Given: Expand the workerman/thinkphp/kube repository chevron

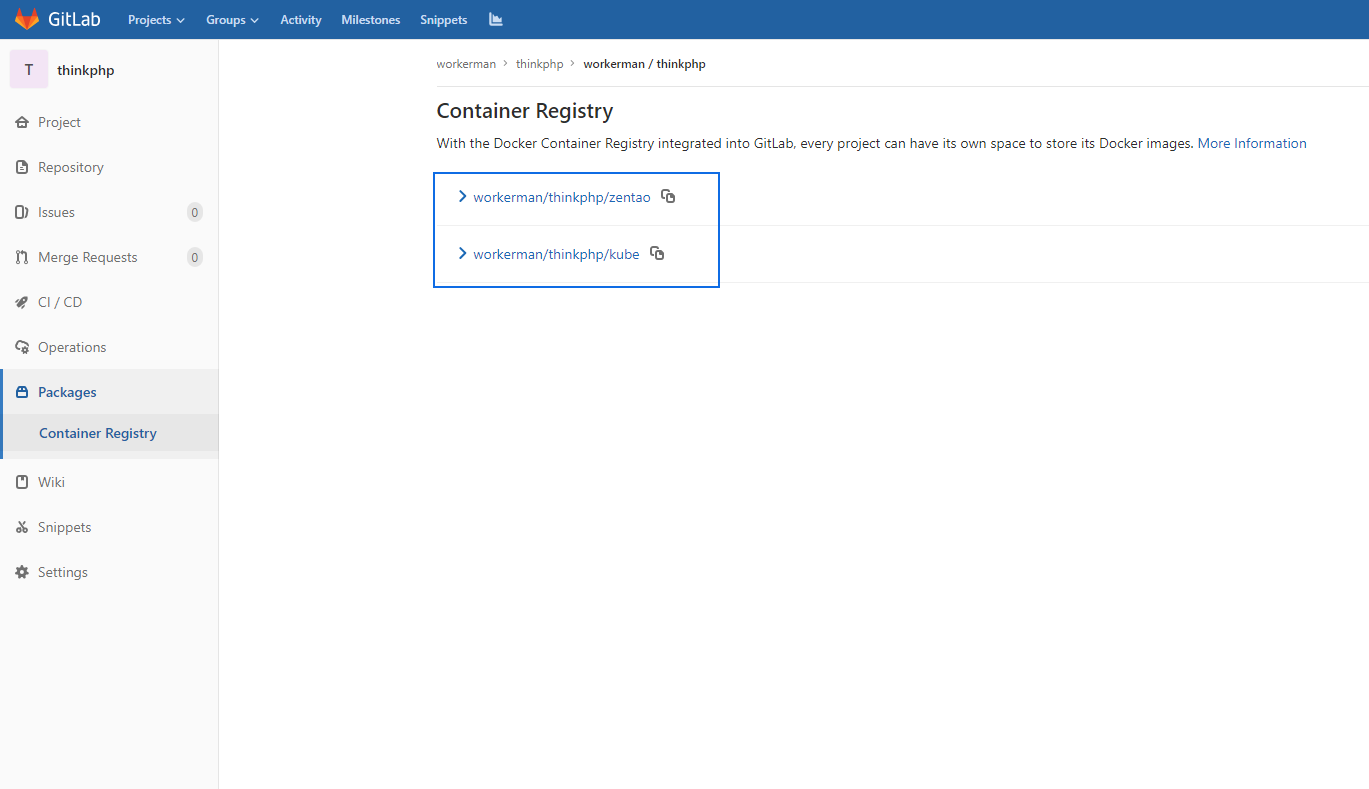Looking at the screenshot, I should (462, 253).
